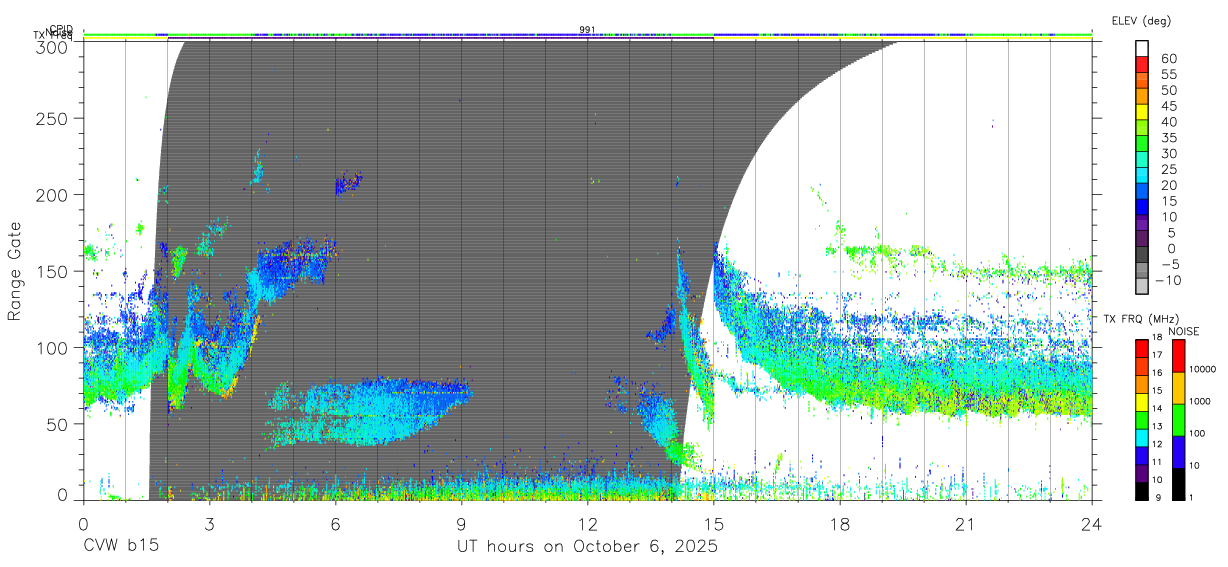Viewport: 1228px width, 567px height.
Task: Click the cyan segment of the TX FRQ bar
Action: click(1144, 439)
